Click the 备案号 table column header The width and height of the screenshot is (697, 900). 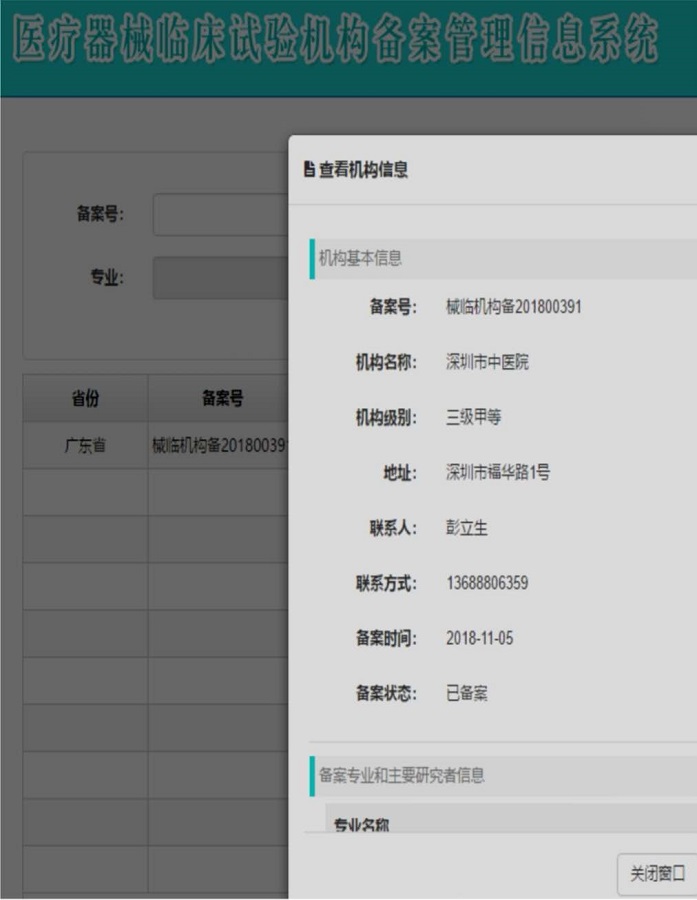(x=219, y=398)
